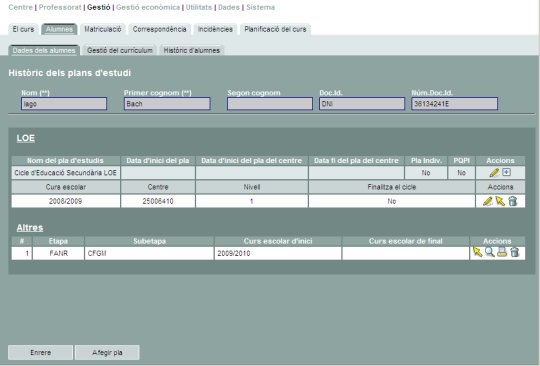Click the yellow arrow icon in the FANR row
This screenshot has width=540, height=366.
coord(477,252)
